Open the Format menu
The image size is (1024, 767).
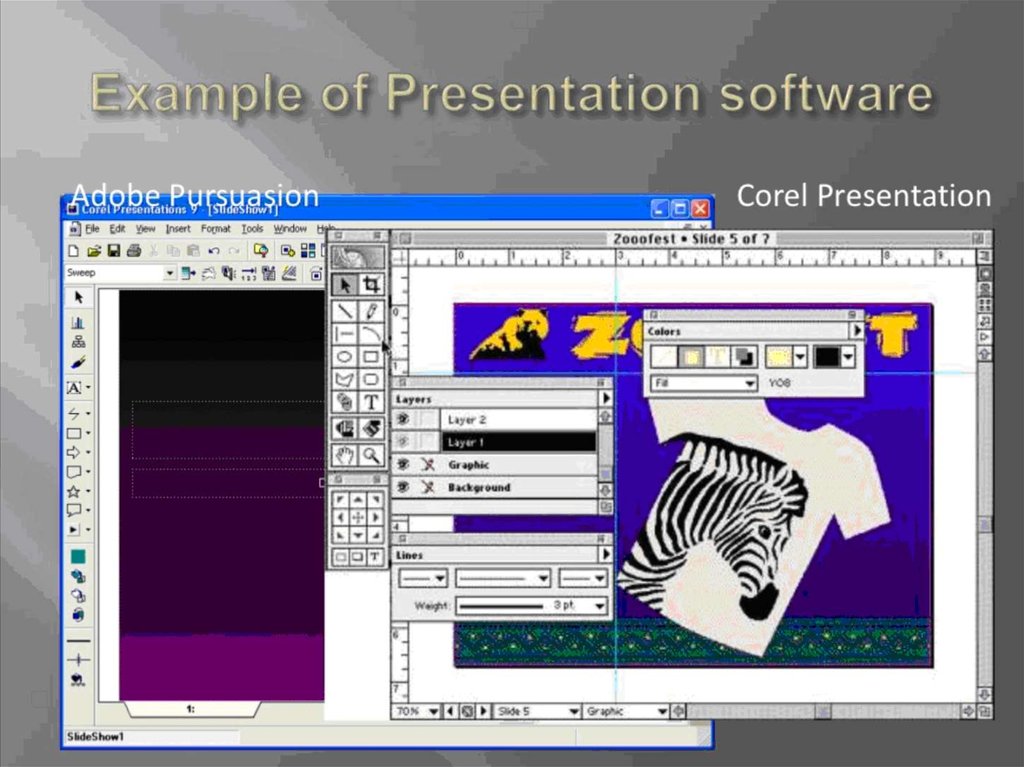pos(215,229)
